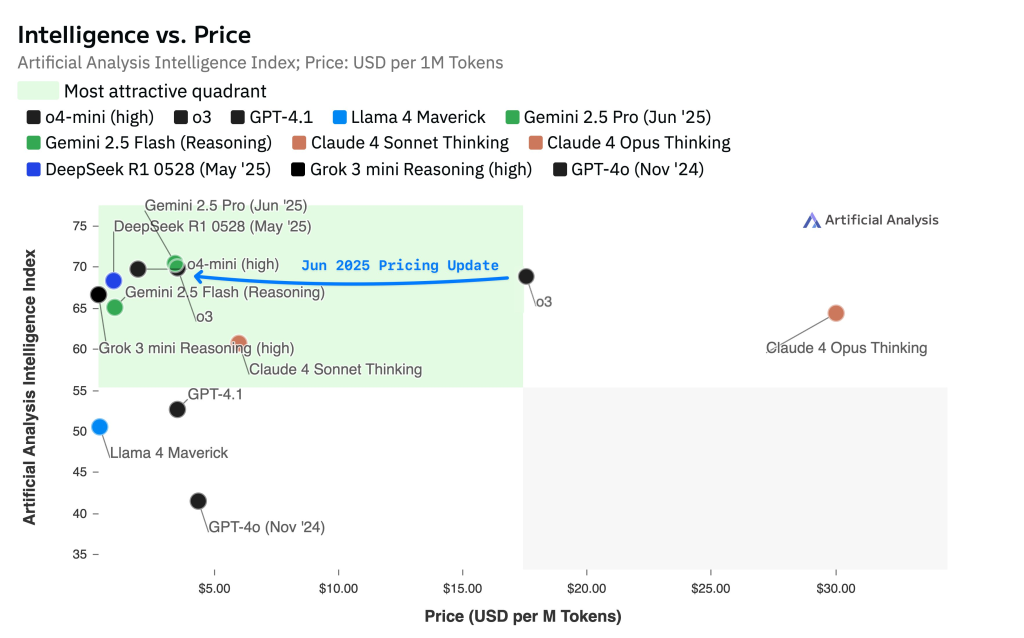Toggle Grok 3 mini Reasoning legend entry
Screen dimensions: 1024x638
tap(412, 169)
